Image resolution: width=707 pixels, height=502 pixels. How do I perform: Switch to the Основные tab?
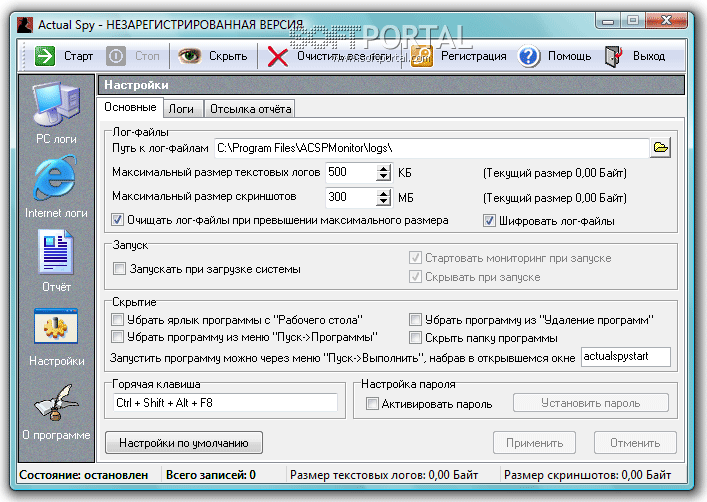[x=130, y=107]
